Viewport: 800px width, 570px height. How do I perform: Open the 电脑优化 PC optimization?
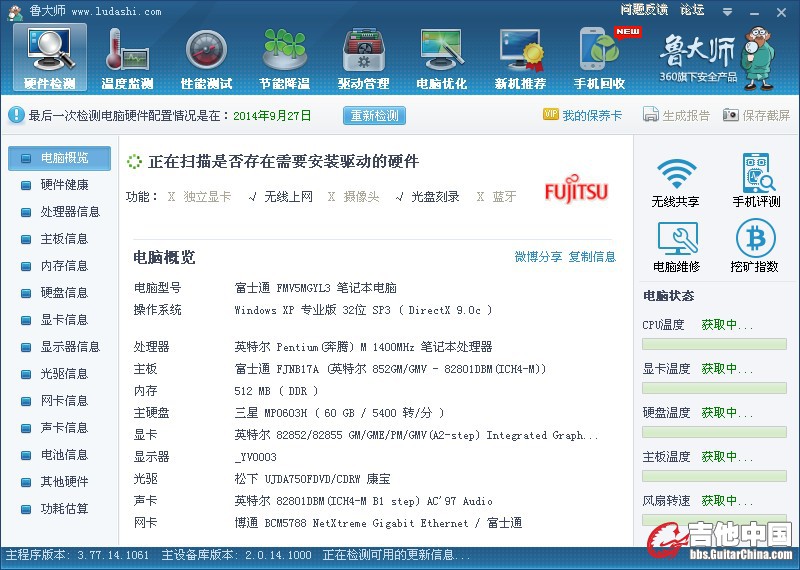(441, 57)
